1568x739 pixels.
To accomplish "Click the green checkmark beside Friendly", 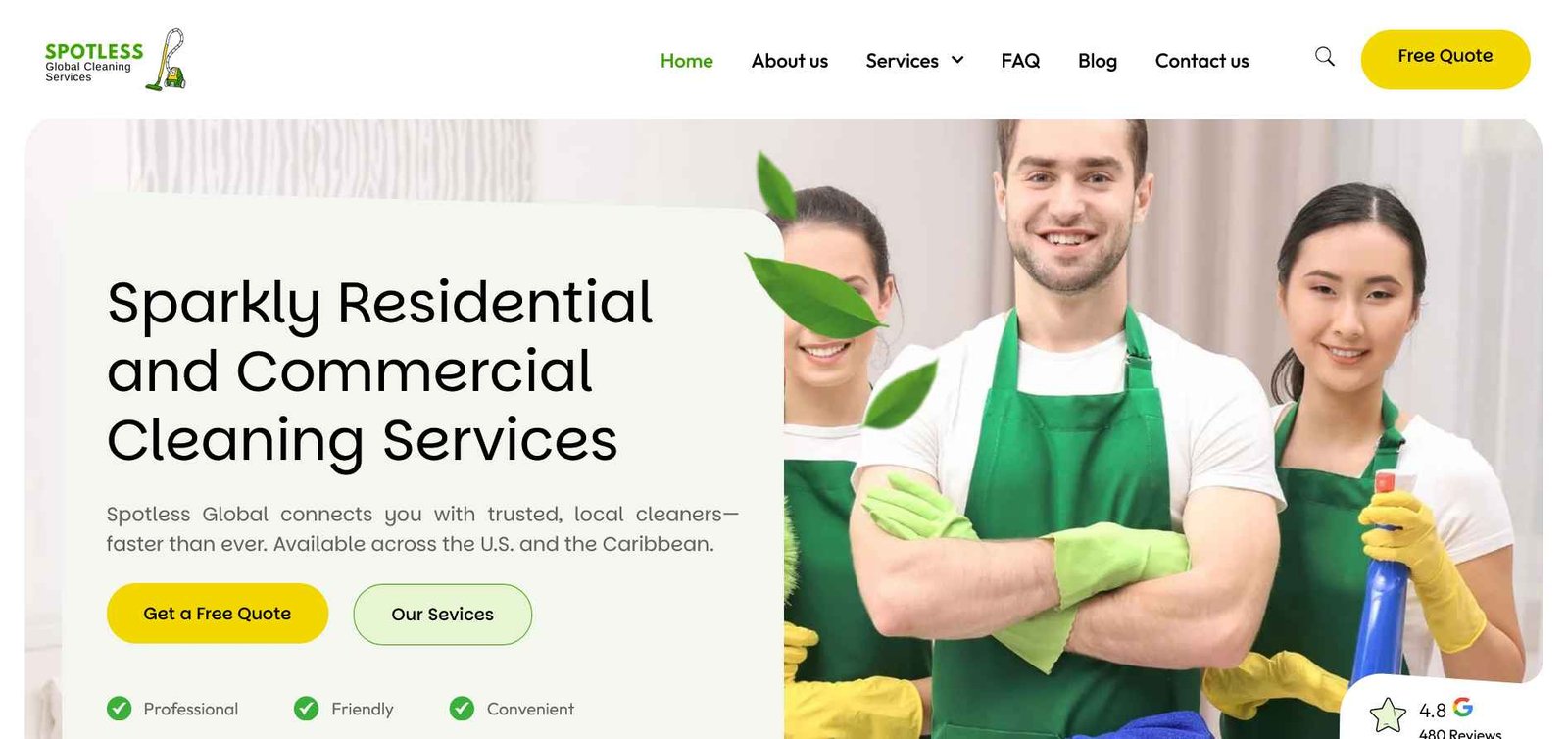I will coord(307,709).
